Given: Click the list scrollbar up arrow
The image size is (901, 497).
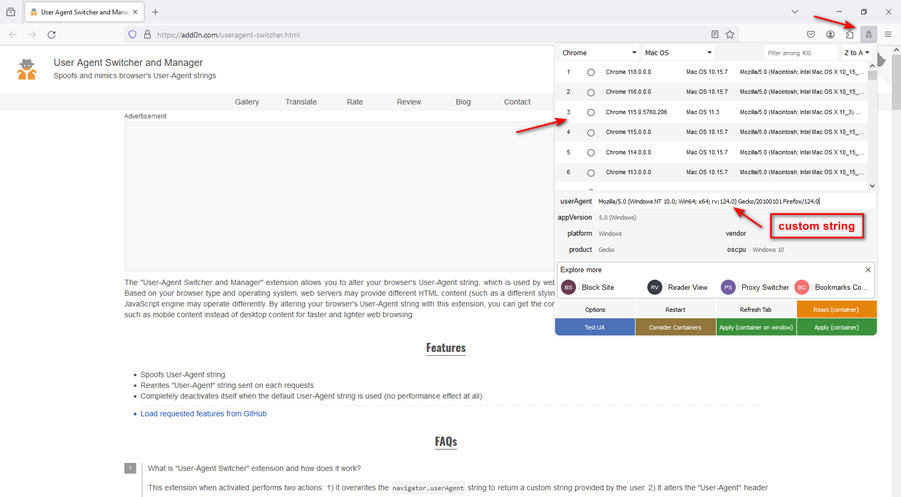Looking at the screenshot, I should [x=872, y=67].
